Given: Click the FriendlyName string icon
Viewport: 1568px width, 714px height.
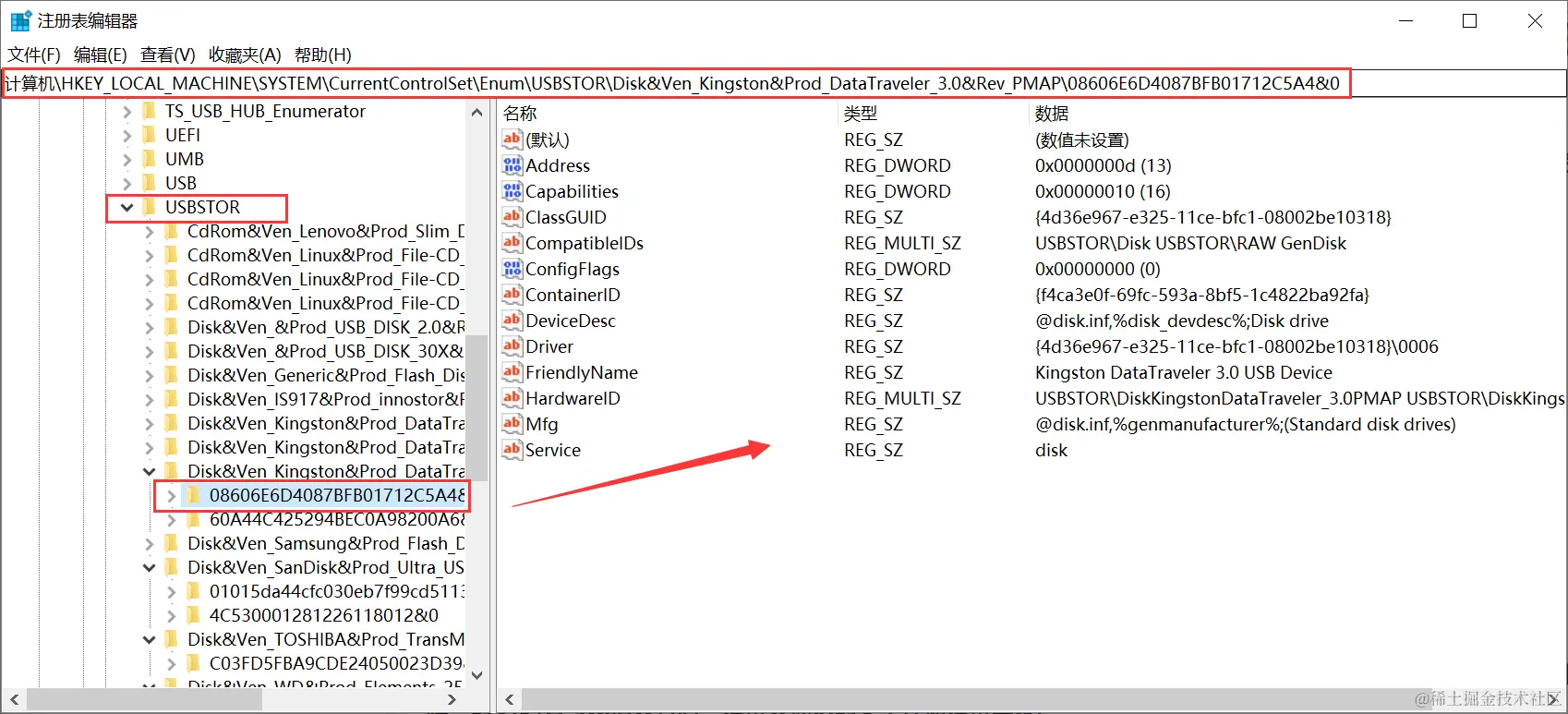Looking at the screenshot, I should (513, 372).
